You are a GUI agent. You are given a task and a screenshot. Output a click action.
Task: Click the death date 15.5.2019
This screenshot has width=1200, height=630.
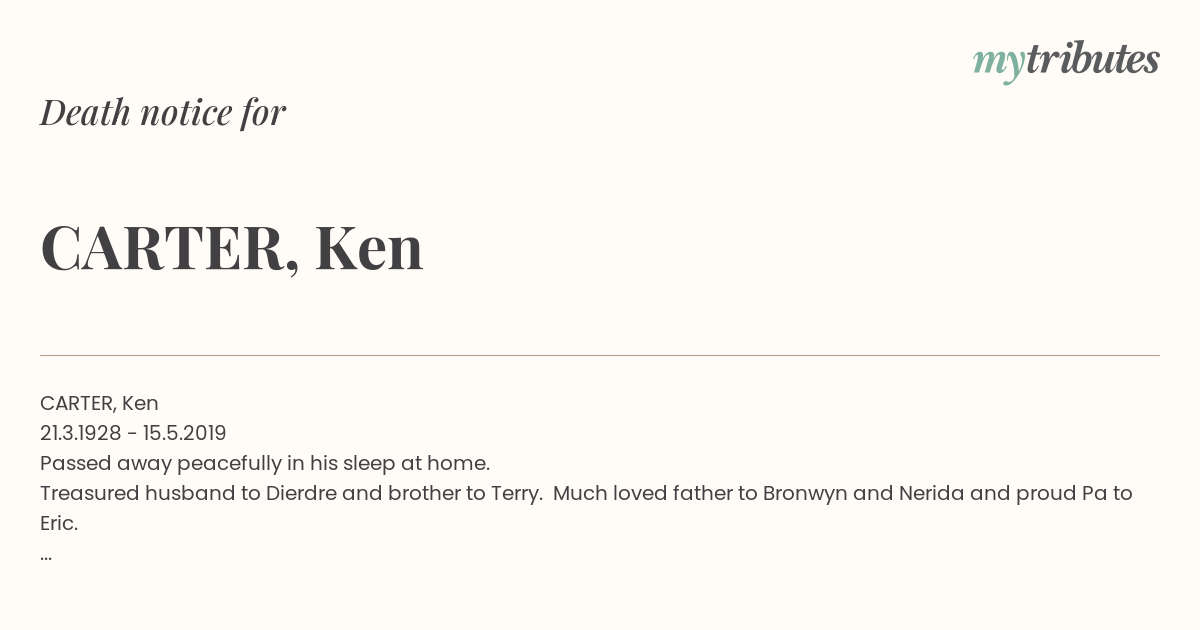point(185,433)
